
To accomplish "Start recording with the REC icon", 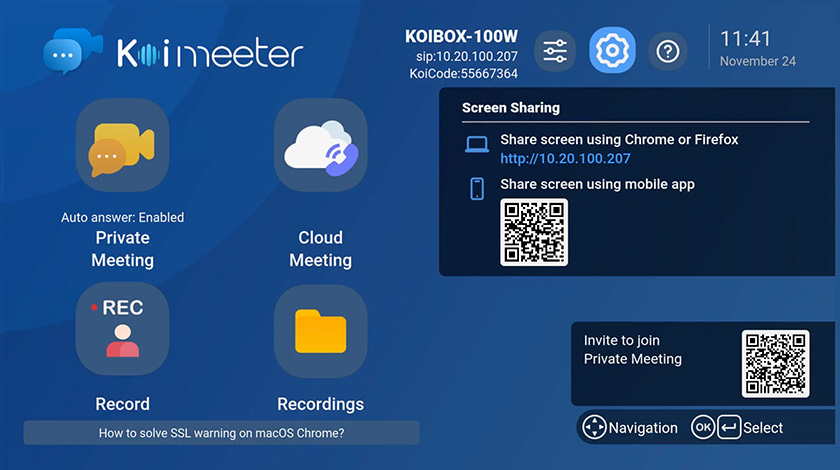I will coord(122,329).
